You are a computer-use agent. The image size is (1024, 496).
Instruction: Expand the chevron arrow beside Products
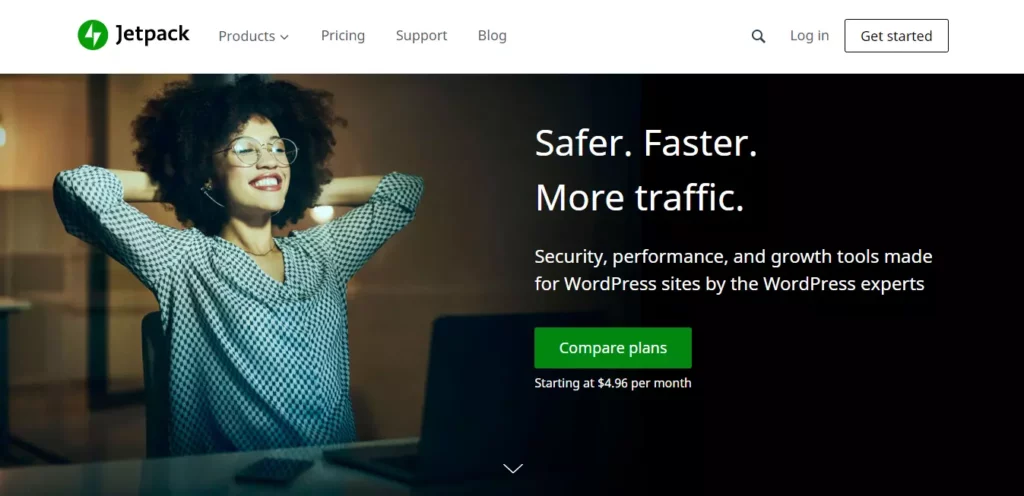click(x=284, y=37)
